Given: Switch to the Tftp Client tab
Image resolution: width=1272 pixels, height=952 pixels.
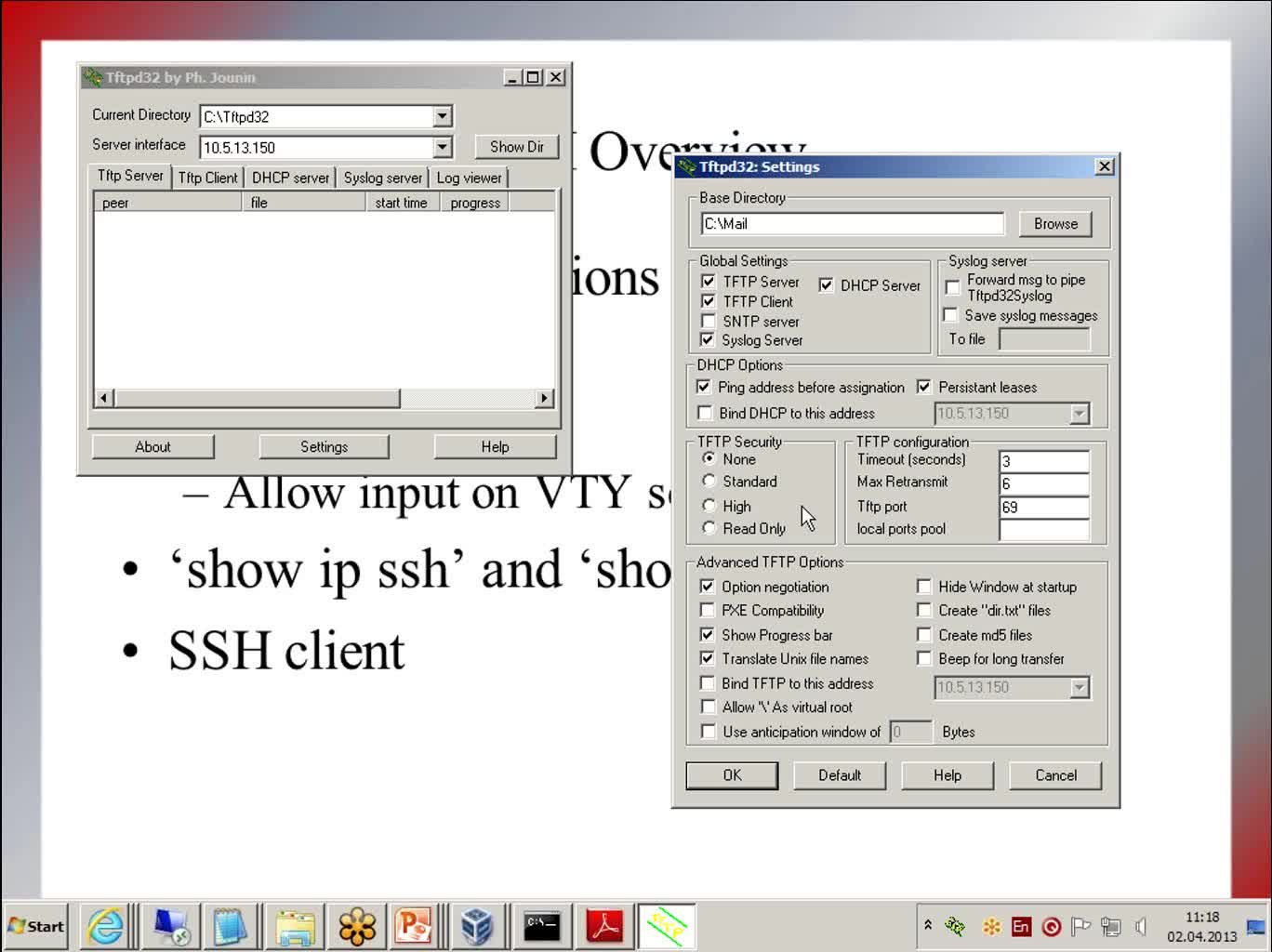Looking at the screenshot, I should pyautogui.click(x=208, y=178).
